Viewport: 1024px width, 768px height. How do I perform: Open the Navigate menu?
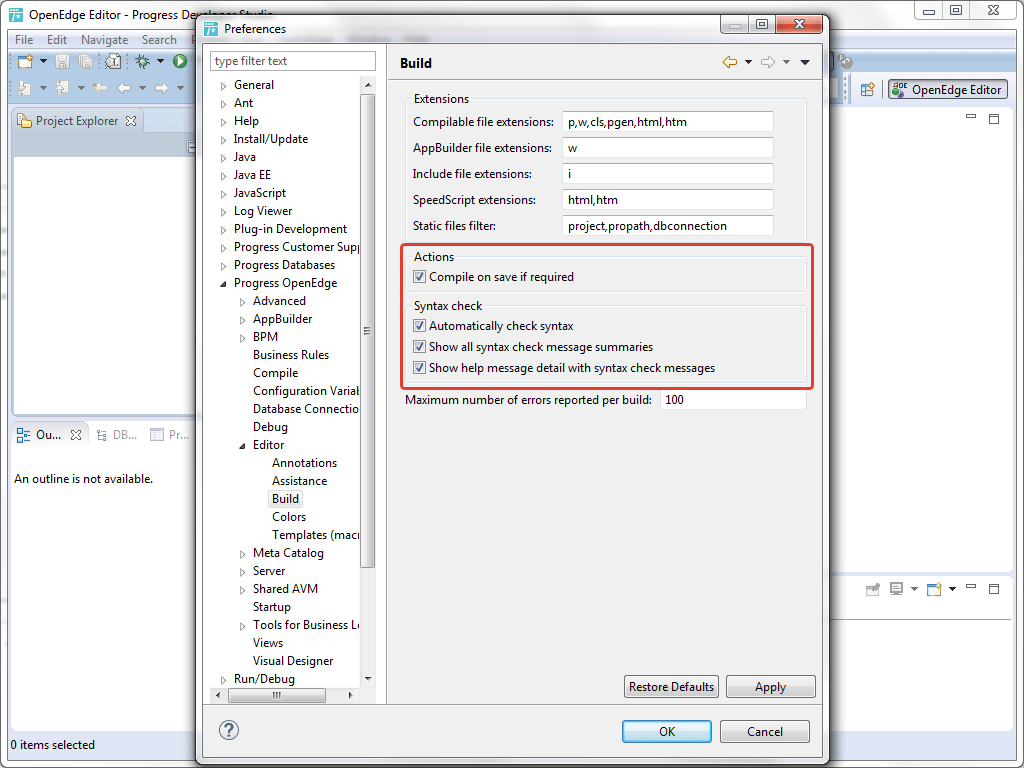click(104, 40)
